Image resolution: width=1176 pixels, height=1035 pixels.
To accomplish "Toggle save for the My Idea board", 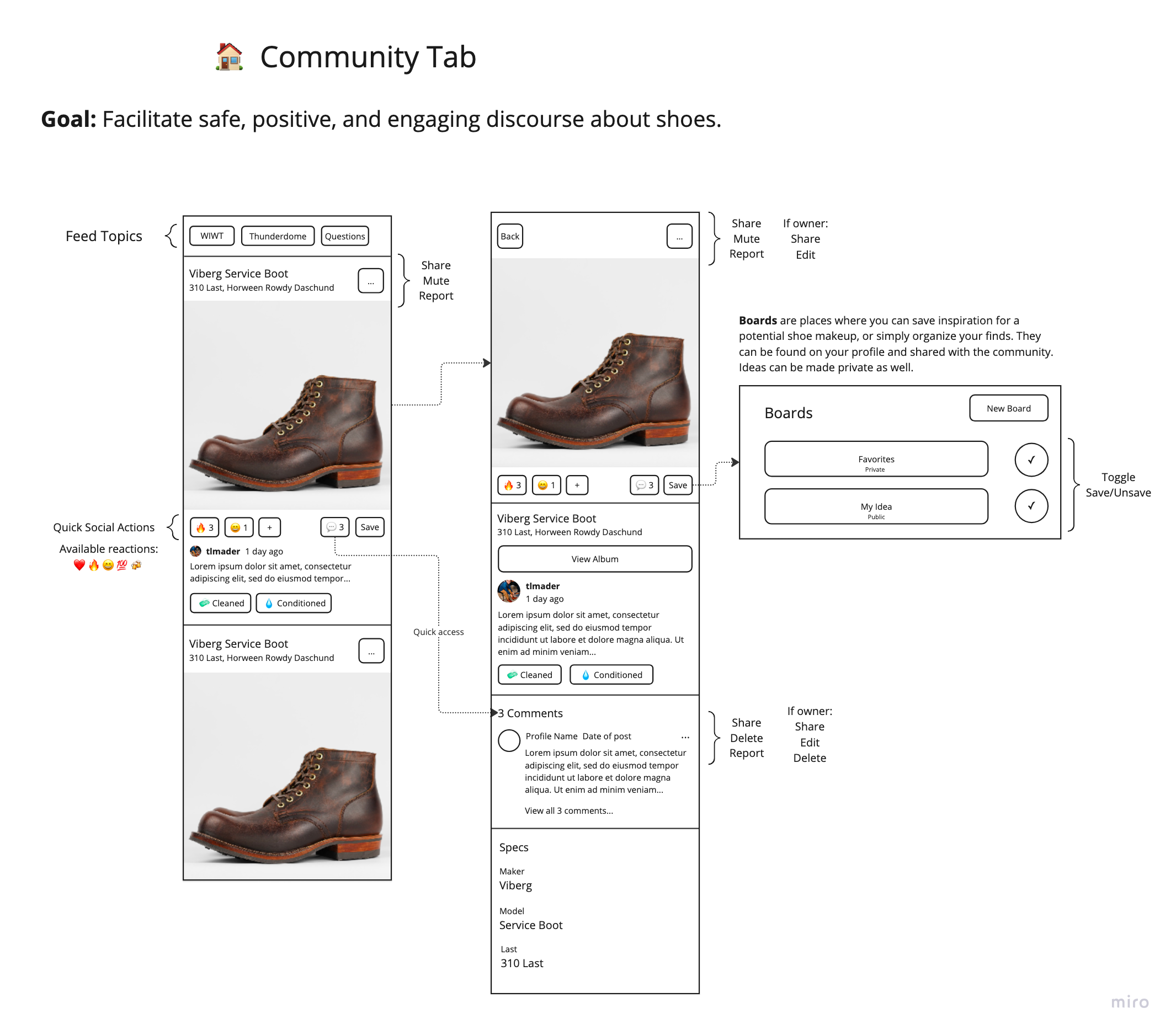I will (x=1031, y=506).
